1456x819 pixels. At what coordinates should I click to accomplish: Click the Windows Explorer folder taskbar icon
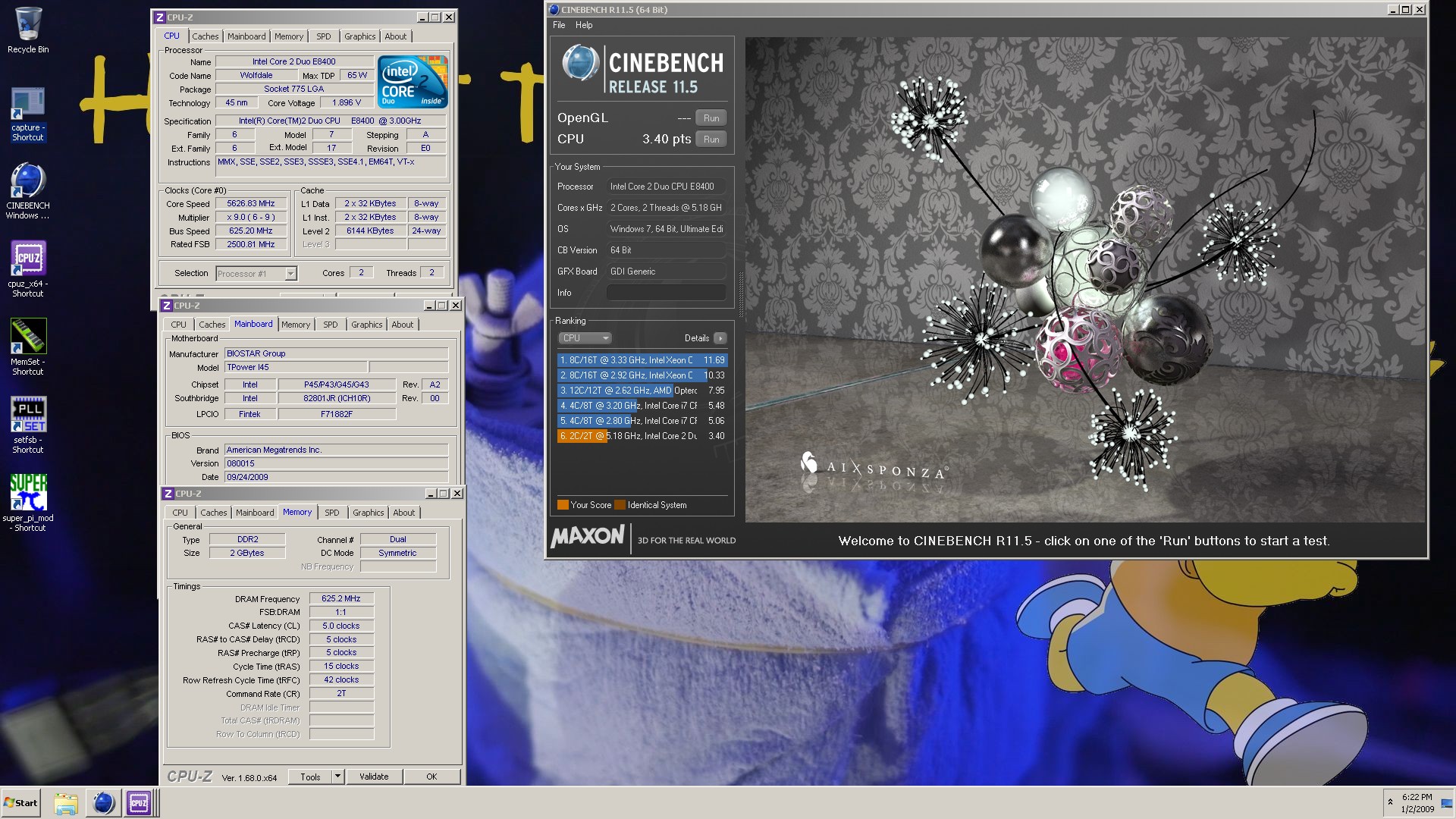[66, 803]
